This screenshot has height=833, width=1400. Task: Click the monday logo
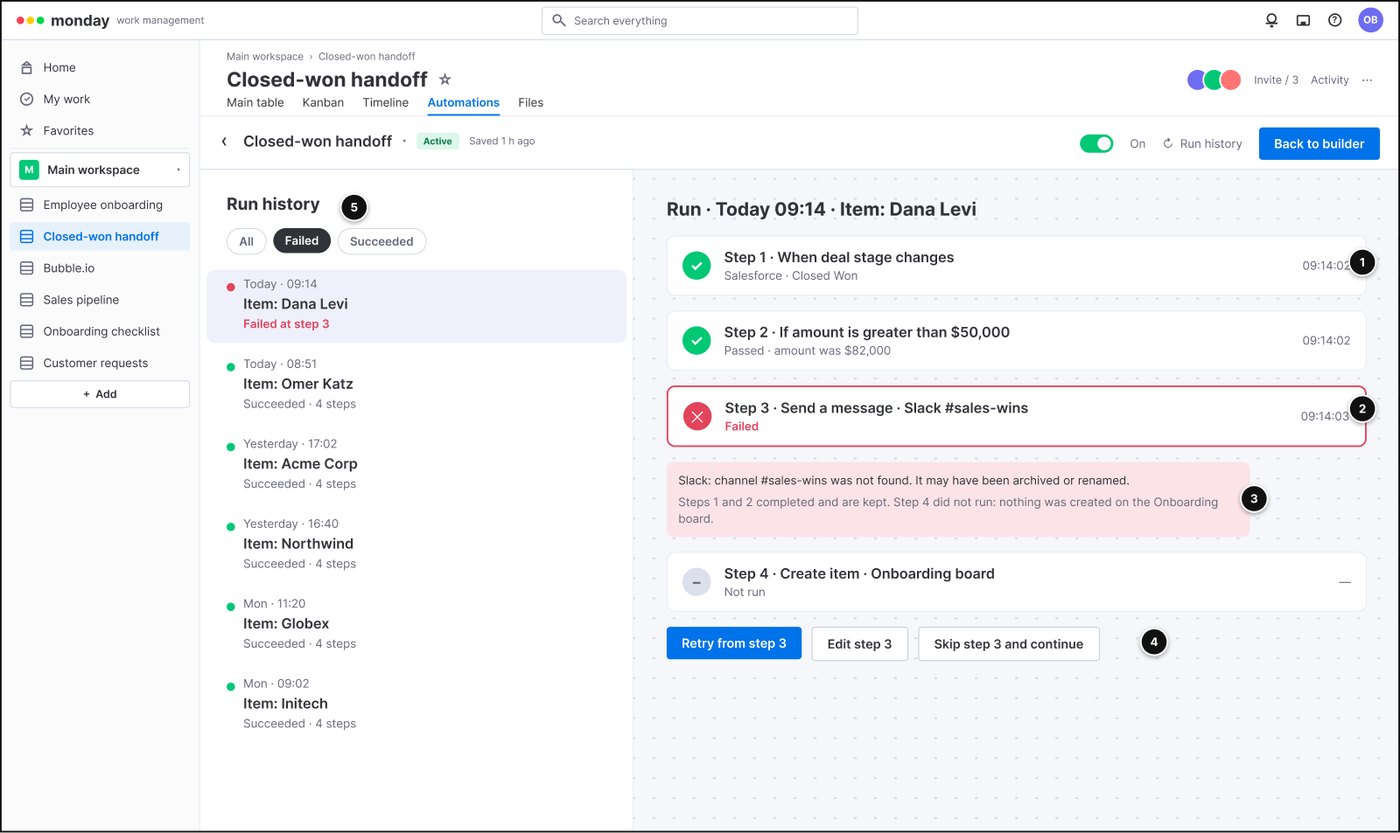63,20
